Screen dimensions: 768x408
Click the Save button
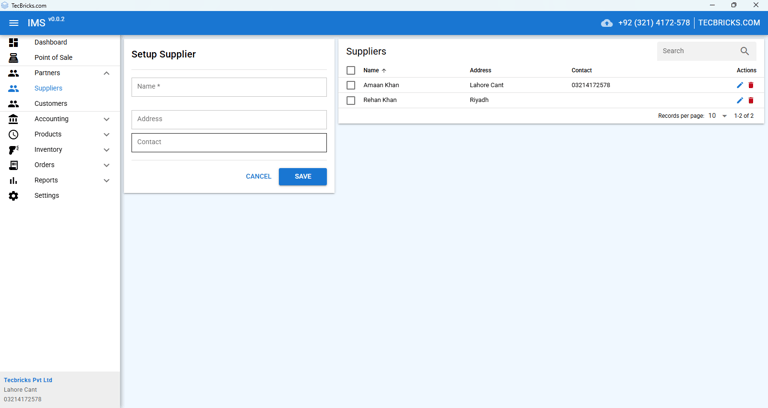[303, 176]
